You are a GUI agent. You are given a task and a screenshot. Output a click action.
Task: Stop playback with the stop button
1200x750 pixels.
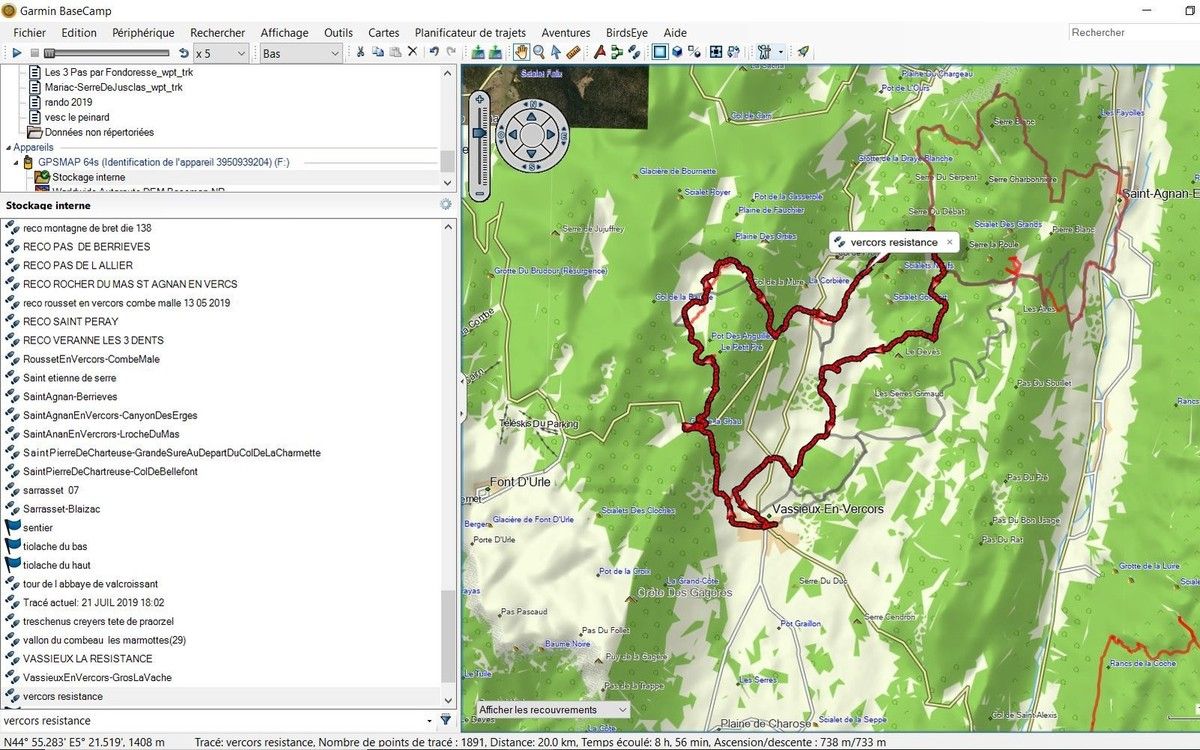point(34,52)
